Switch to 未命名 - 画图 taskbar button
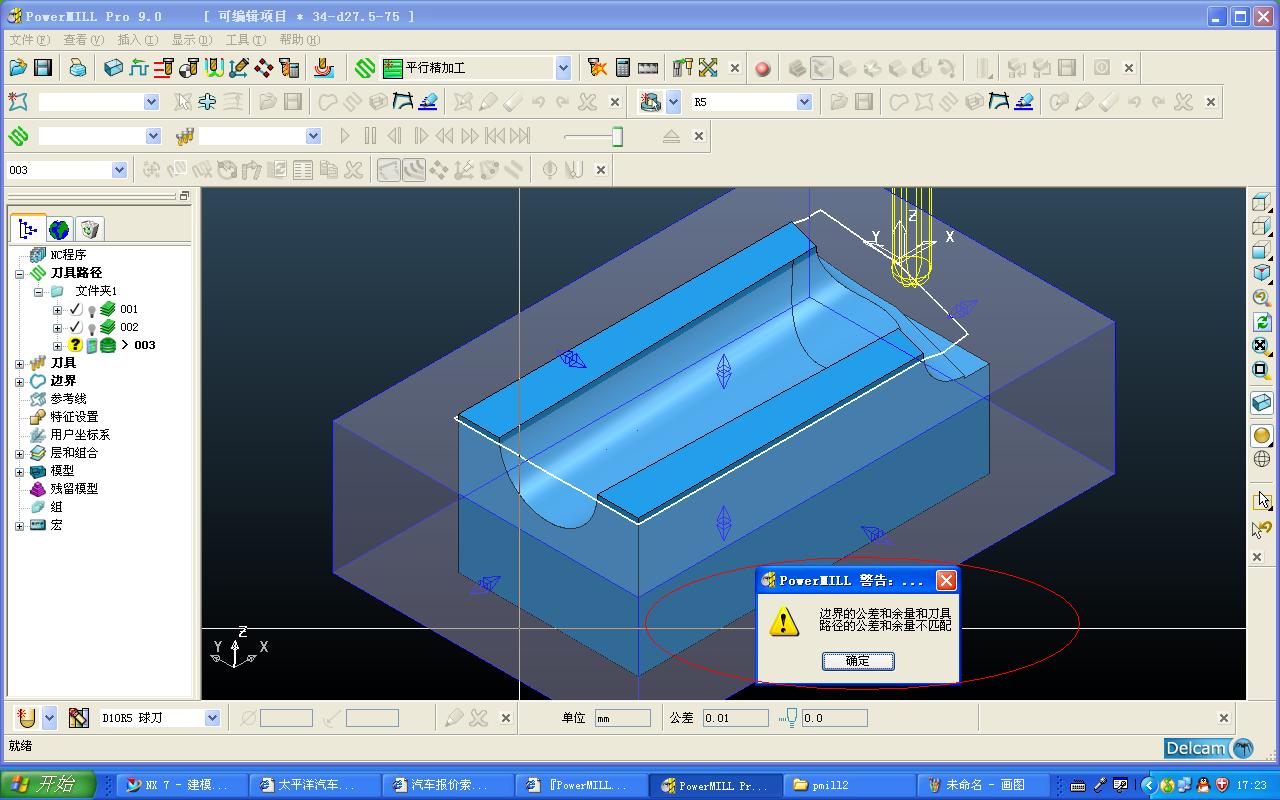This screenshot has height=800, width=1280. (x=984, y=785)
